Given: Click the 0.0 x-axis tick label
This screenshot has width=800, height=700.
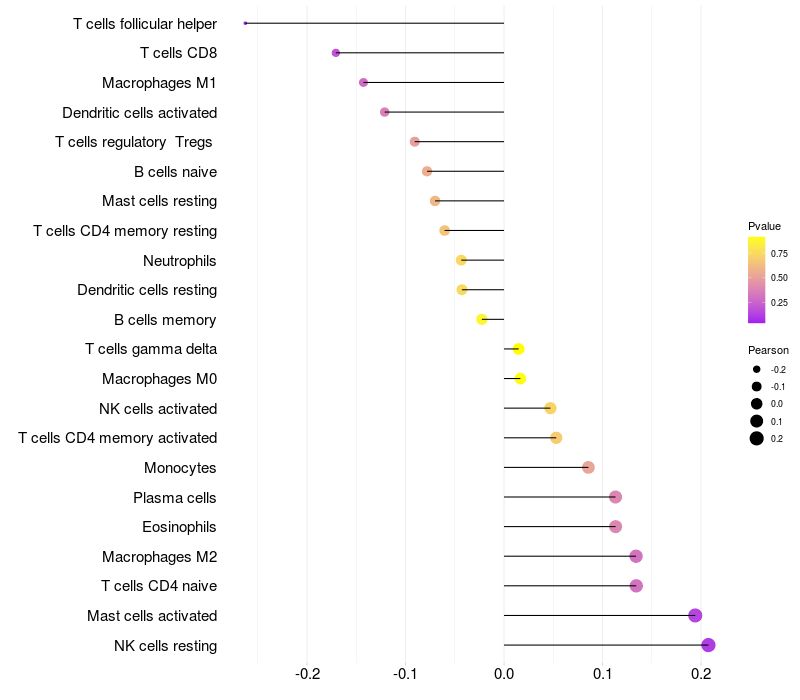Looking at the screenshot, I should click(504, 674).
